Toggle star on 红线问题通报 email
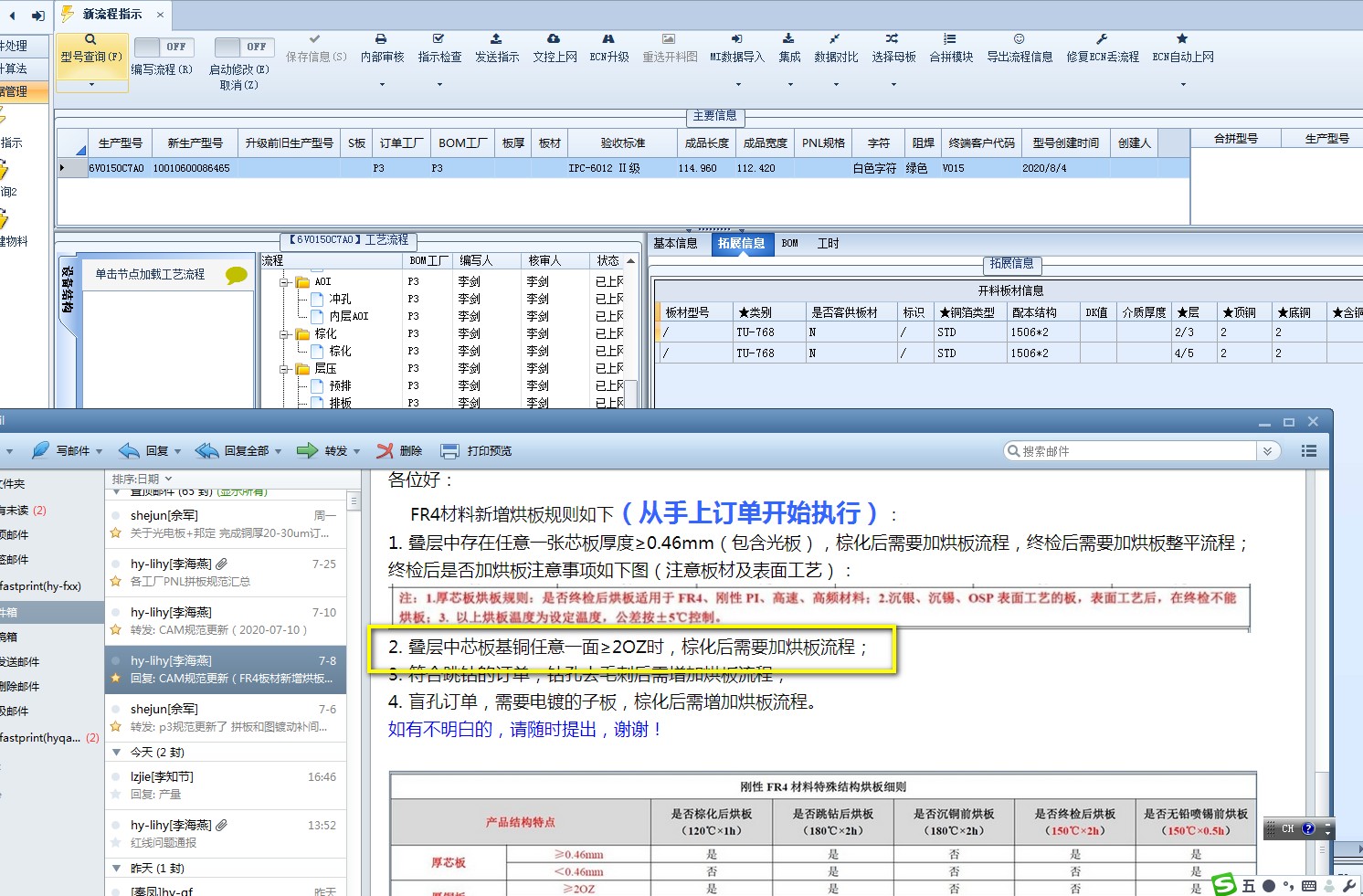Image resolution: width=1363 pixels, height=896 pixels. point(116,842)
